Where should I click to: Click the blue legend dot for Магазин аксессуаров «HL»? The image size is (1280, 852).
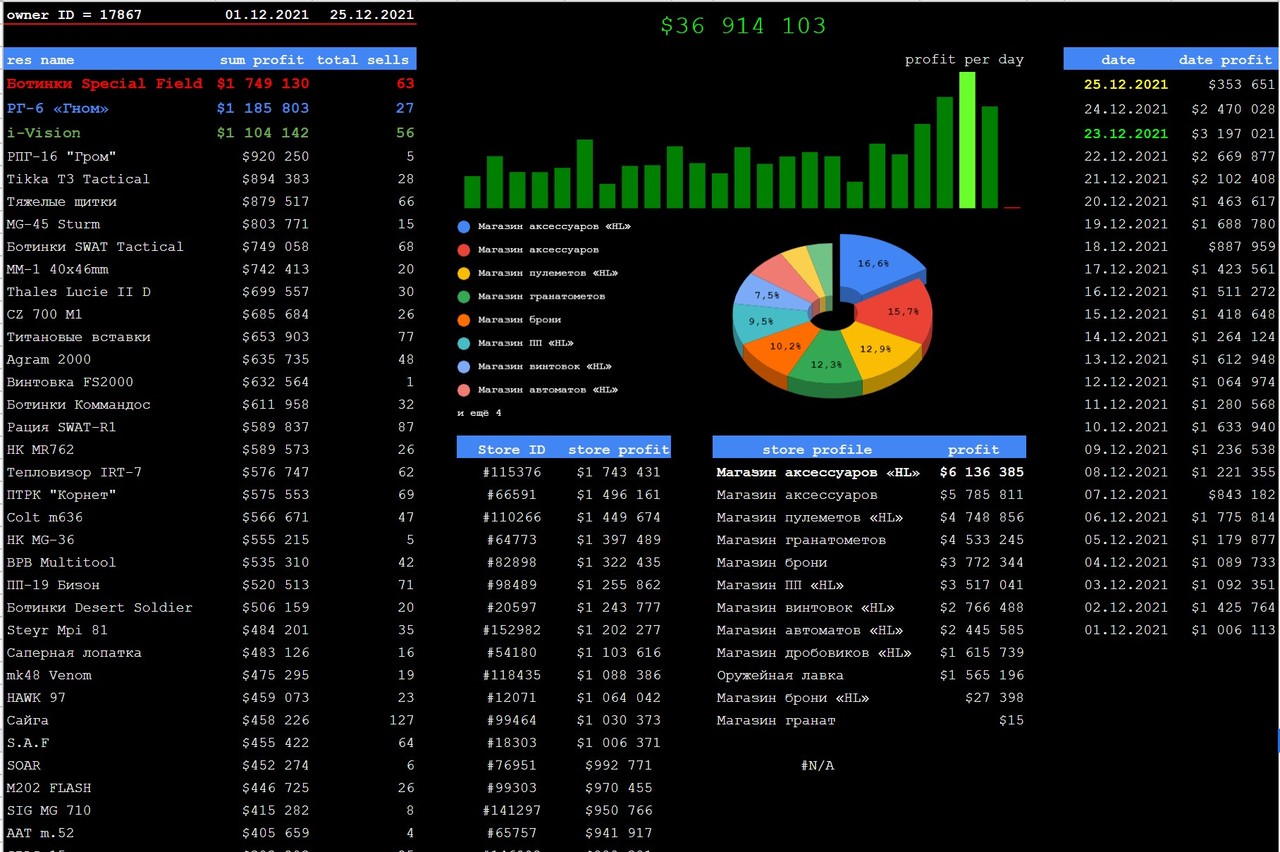tap(463, 227)
